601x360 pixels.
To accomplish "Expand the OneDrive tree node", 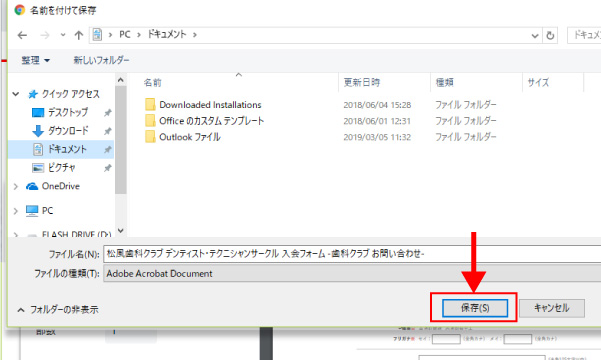I will click(x=16, y=186).
